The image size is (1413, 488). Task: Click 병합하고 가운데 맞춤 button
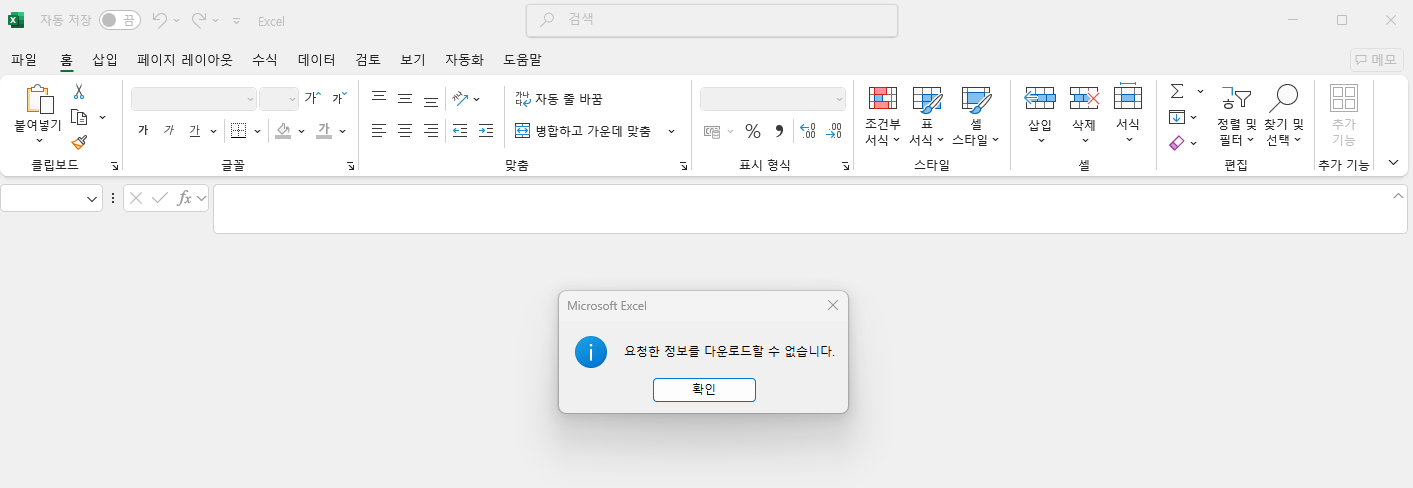583,130
